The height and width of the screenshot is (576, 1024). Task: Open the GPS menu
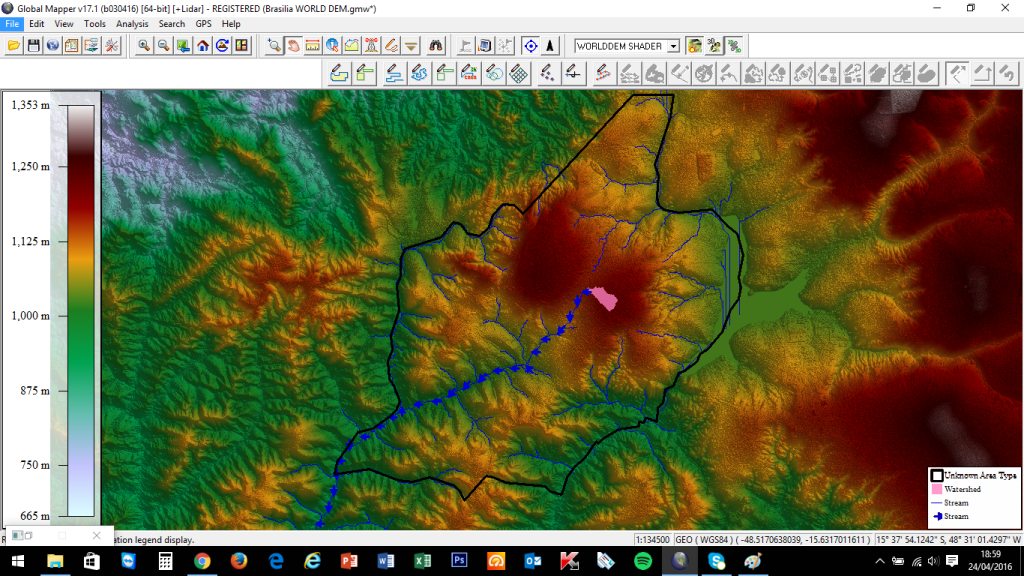click(x=203, y=23)
